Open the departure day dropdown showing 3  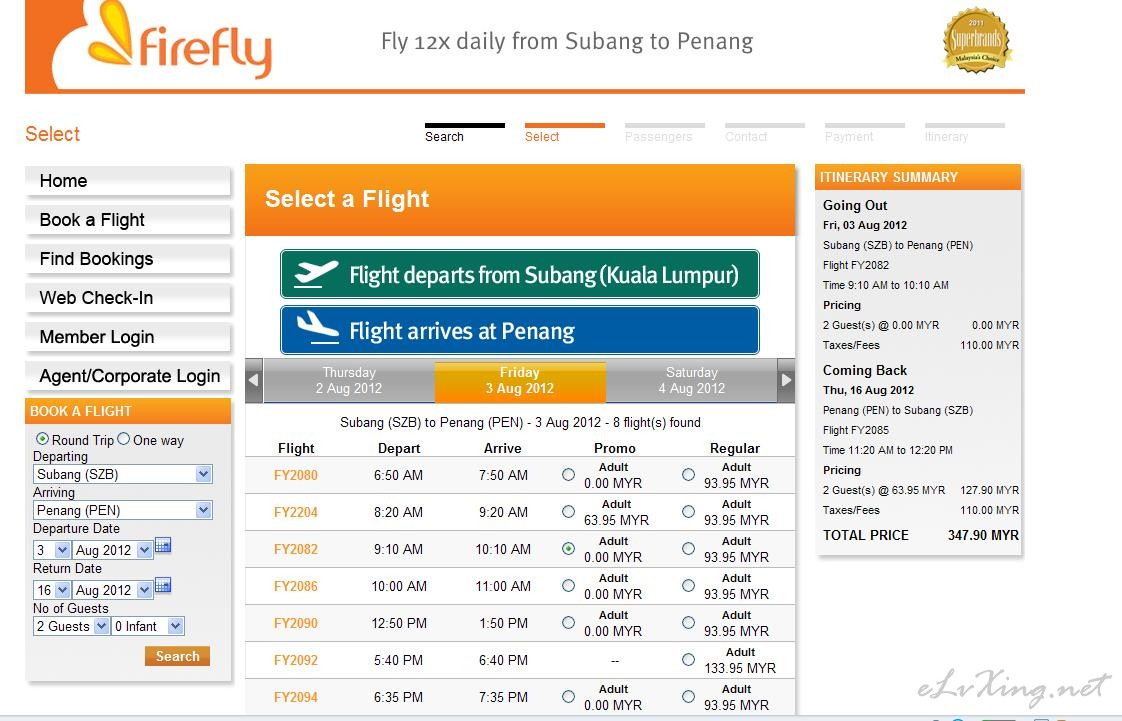coord(52,550)
